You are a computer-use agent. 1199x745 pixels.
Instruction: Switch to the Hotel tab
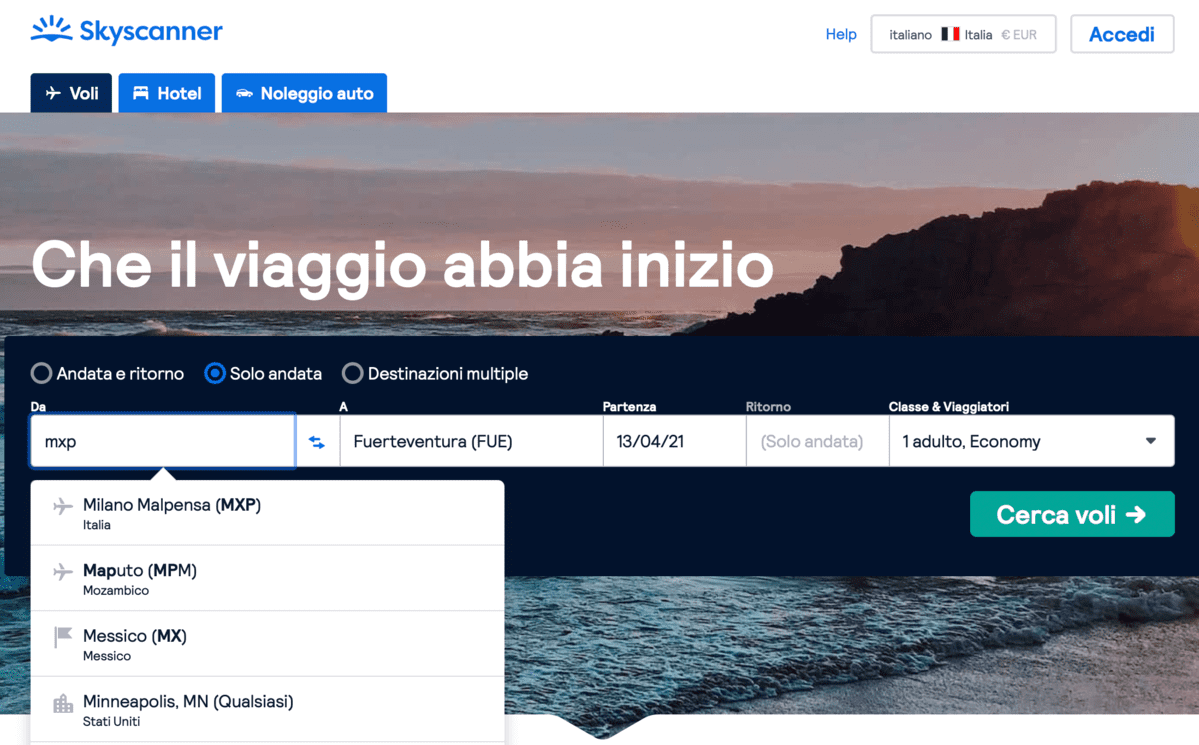coord(167,93)
